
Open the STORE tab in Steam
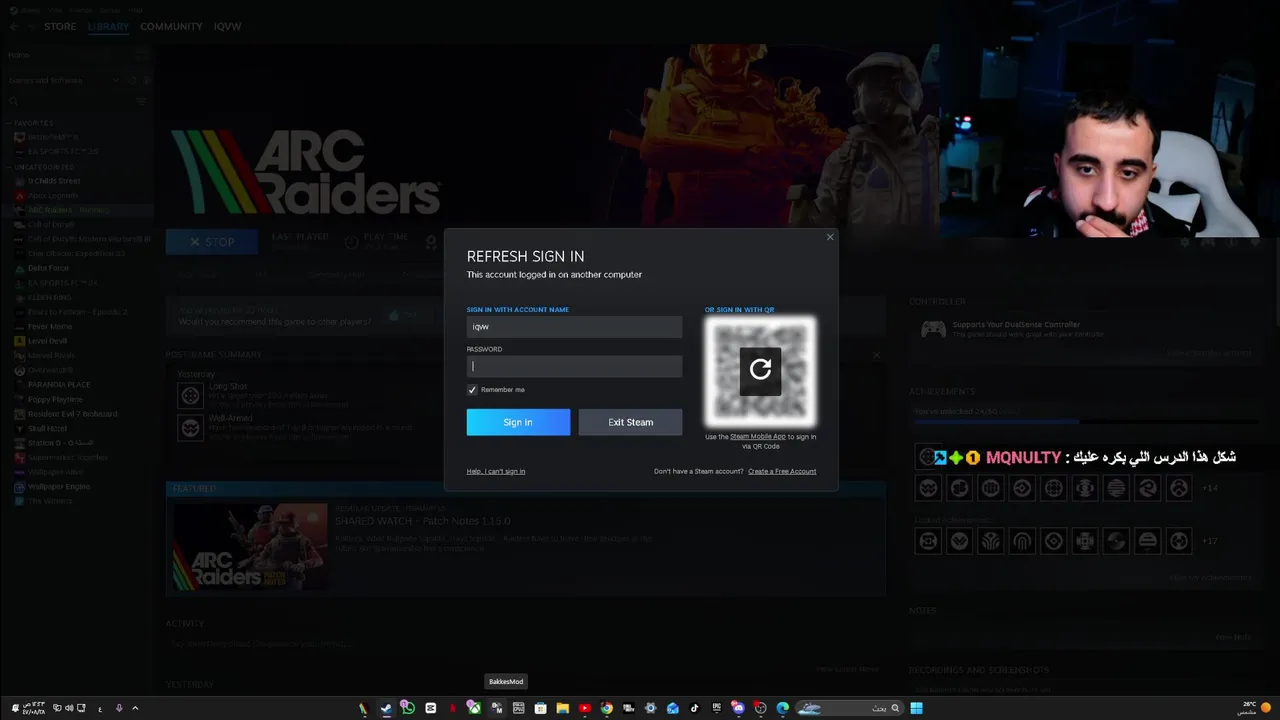tap(60, 26)
